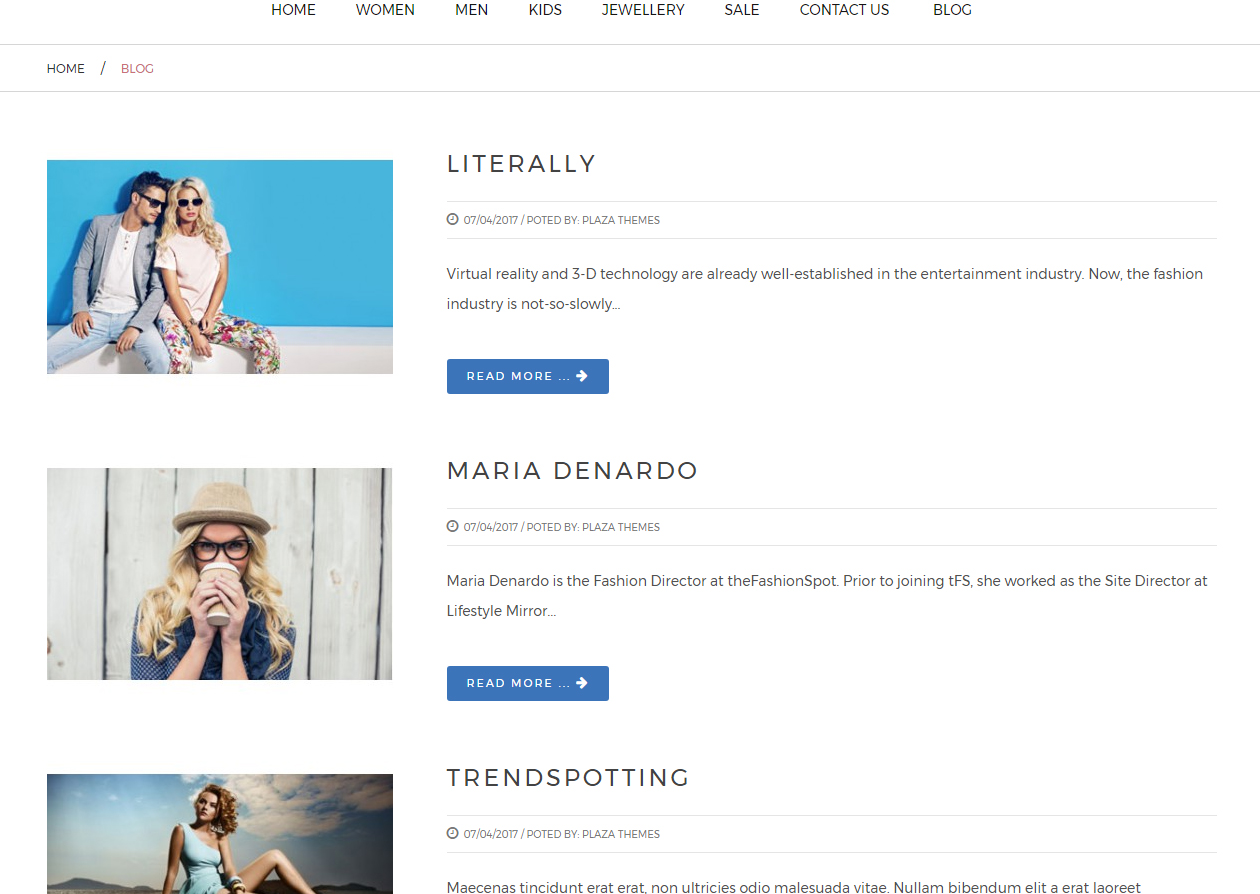Image resolution: width=1260 pixels, height=894 pixels.
Task: Click the couple in sunglasses thumbnail
Action: pyautogui.click(x=219, y=267)
